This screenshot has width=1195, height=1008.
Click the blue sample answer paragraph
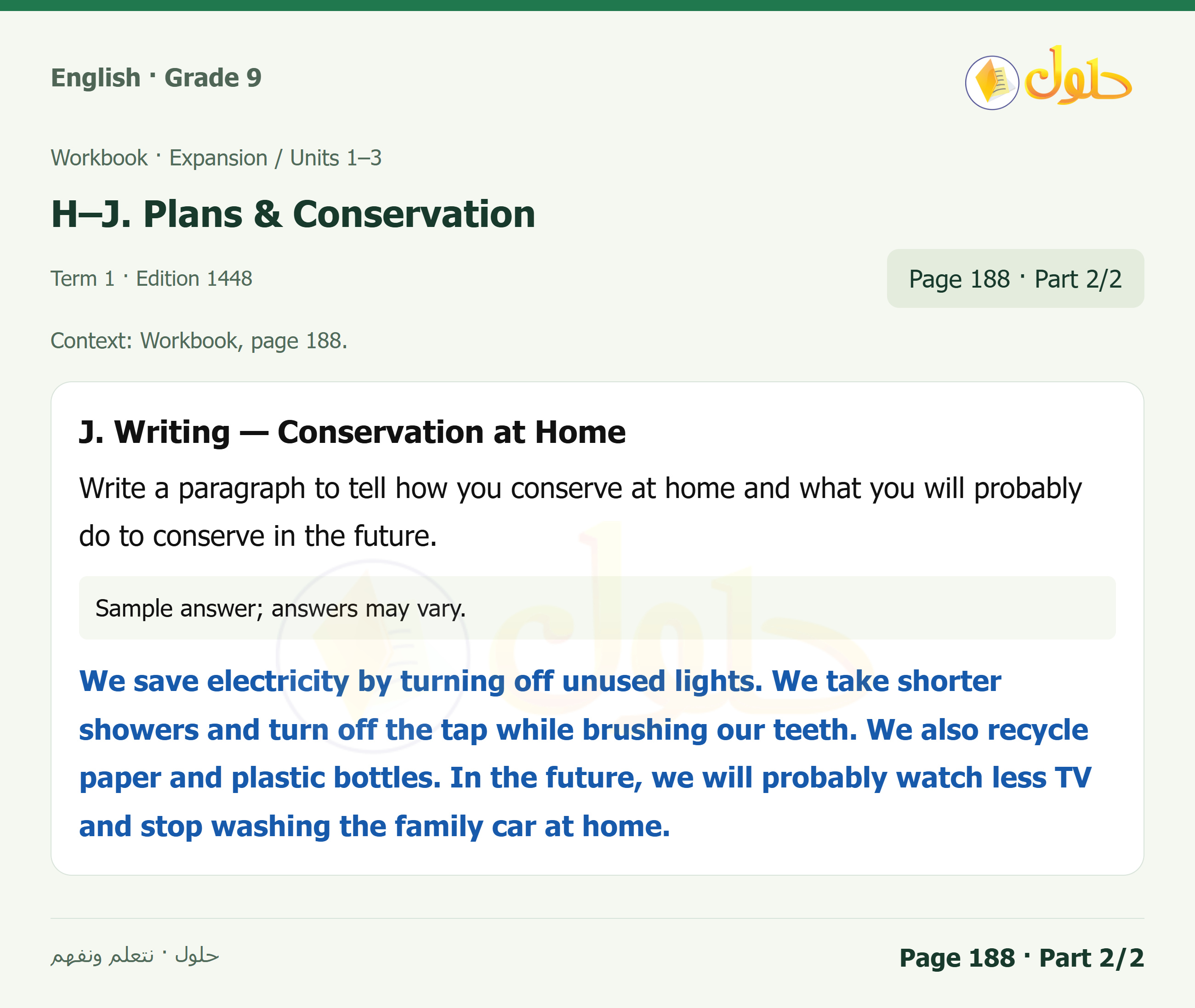click(585, 754)
